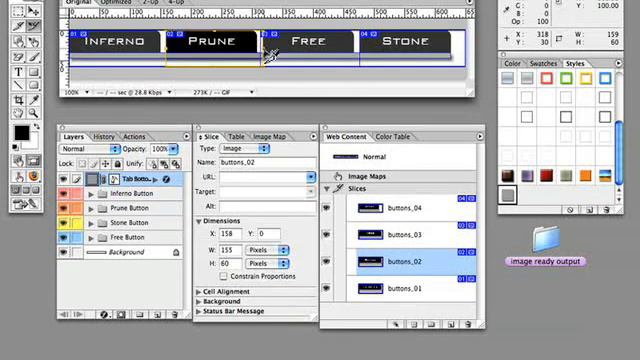Toggle visibility of buttons_03 slice
This screenshot has height=360, width=640.
click(327, 235)
